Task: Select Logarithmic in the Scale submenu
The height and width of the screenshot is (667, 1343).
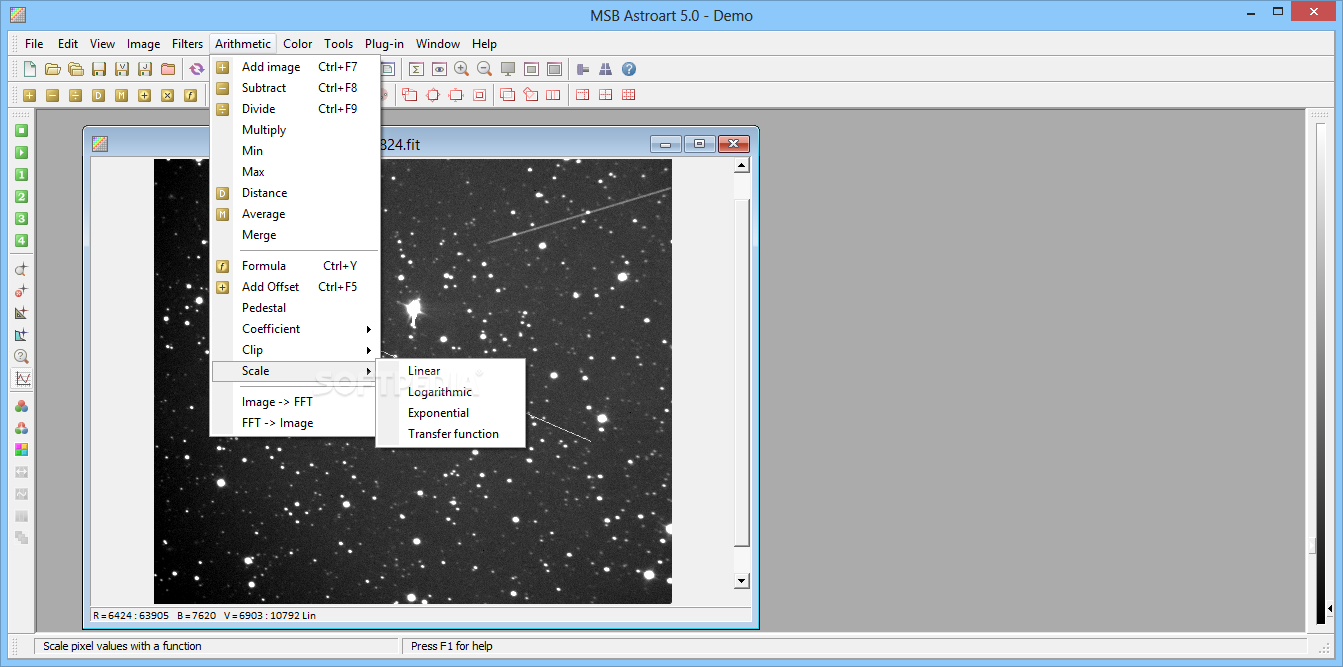Action: [x=451, y=392]
